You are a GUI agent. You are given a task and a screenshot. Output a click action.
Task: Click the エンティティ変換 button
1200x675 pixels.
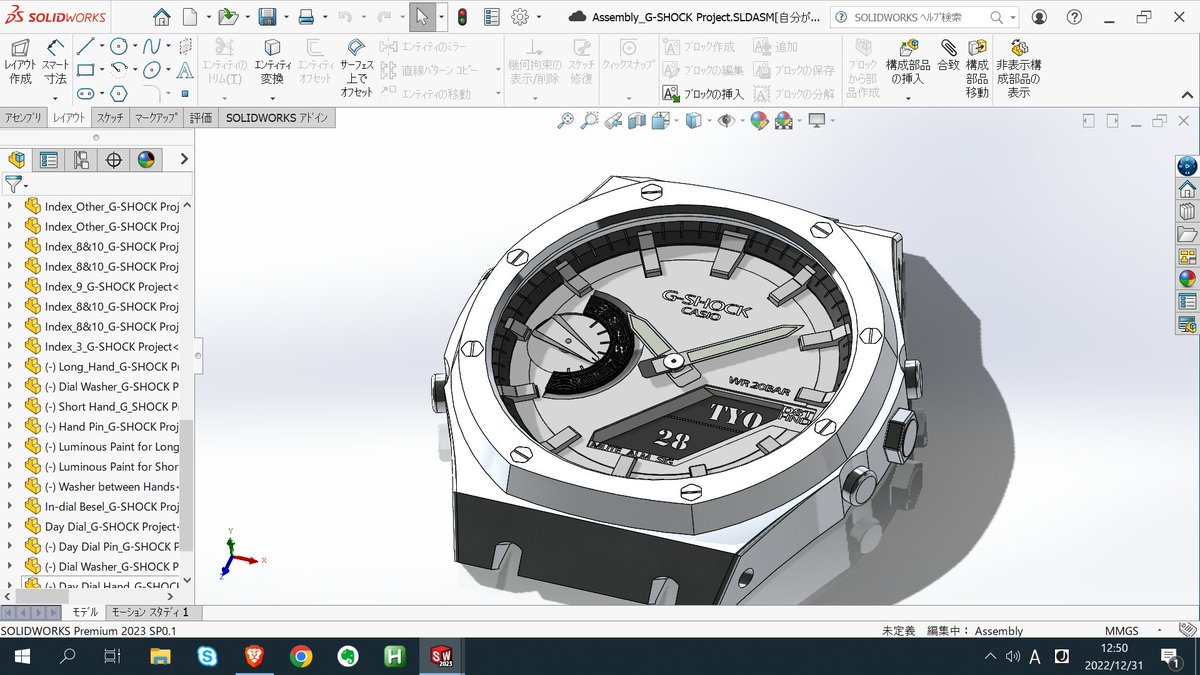point(272,62)
